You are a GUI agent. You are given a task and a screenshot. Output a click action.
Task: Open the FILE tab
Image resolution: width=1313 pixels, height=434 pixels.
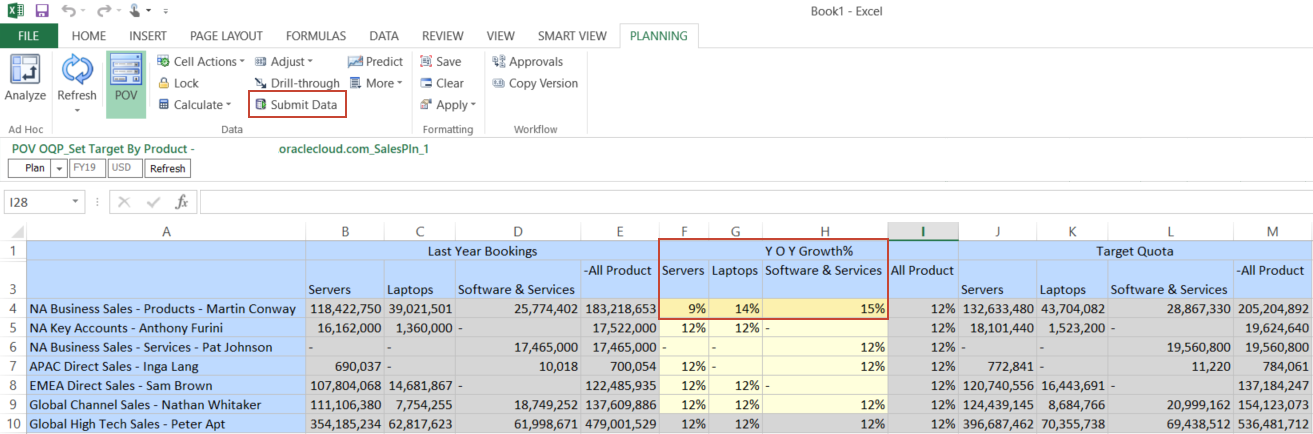pos(29,36)
